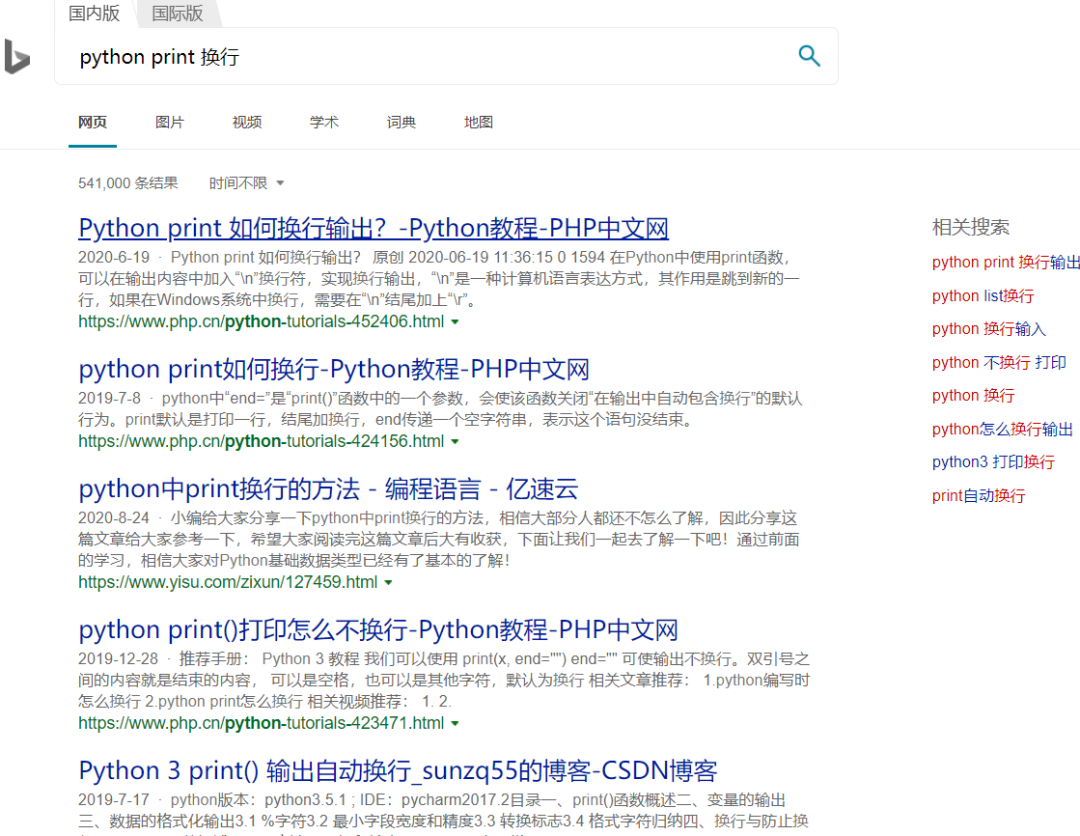
Task: Expand arrow next to python-tutorials-452406.html URL
Action: click(x=455, y=322)
